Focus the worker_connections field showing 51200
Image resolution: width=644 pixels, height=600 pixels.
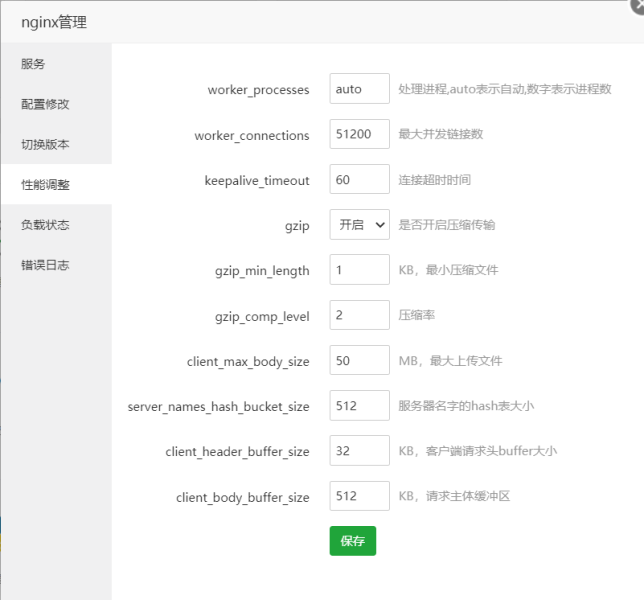[359, 134]
